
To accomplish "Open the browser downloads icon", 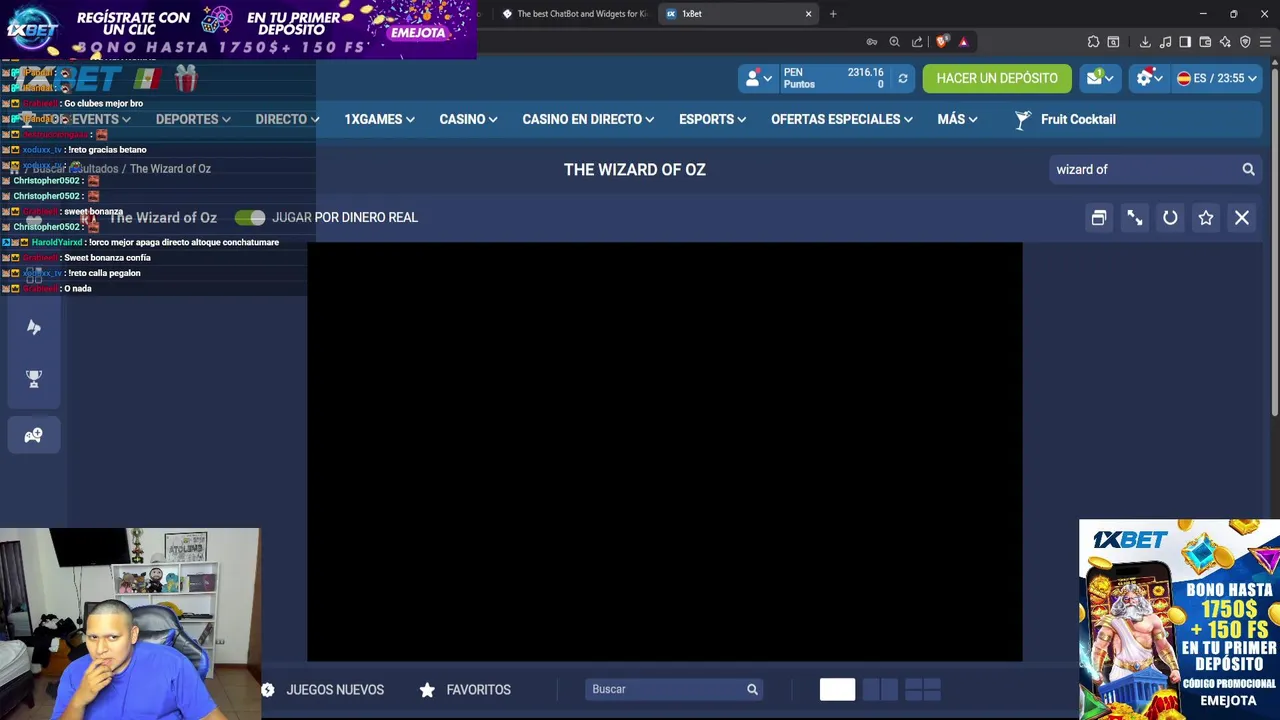I will [x=1145, y=42].
